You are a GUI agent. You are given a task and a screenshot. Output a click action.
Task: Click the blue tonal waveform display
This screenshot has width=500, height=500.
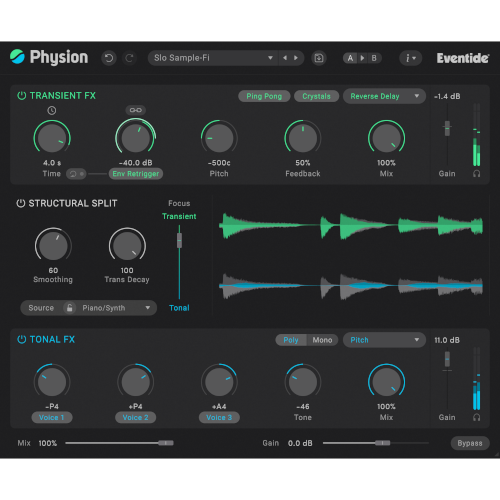pyautogui.click(x=351, y=286)
